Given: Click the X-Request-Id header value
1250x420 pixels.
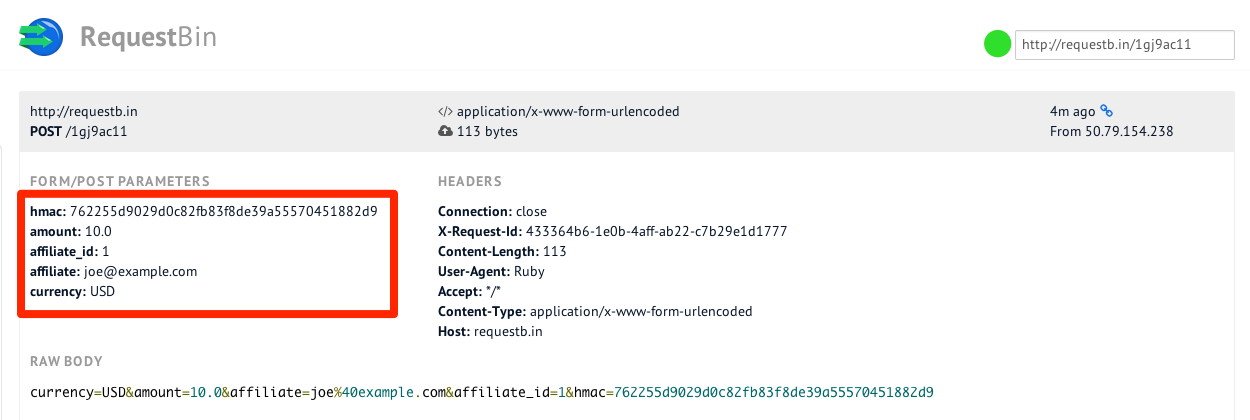Looking at the screenshot, I should coord(657,231).
